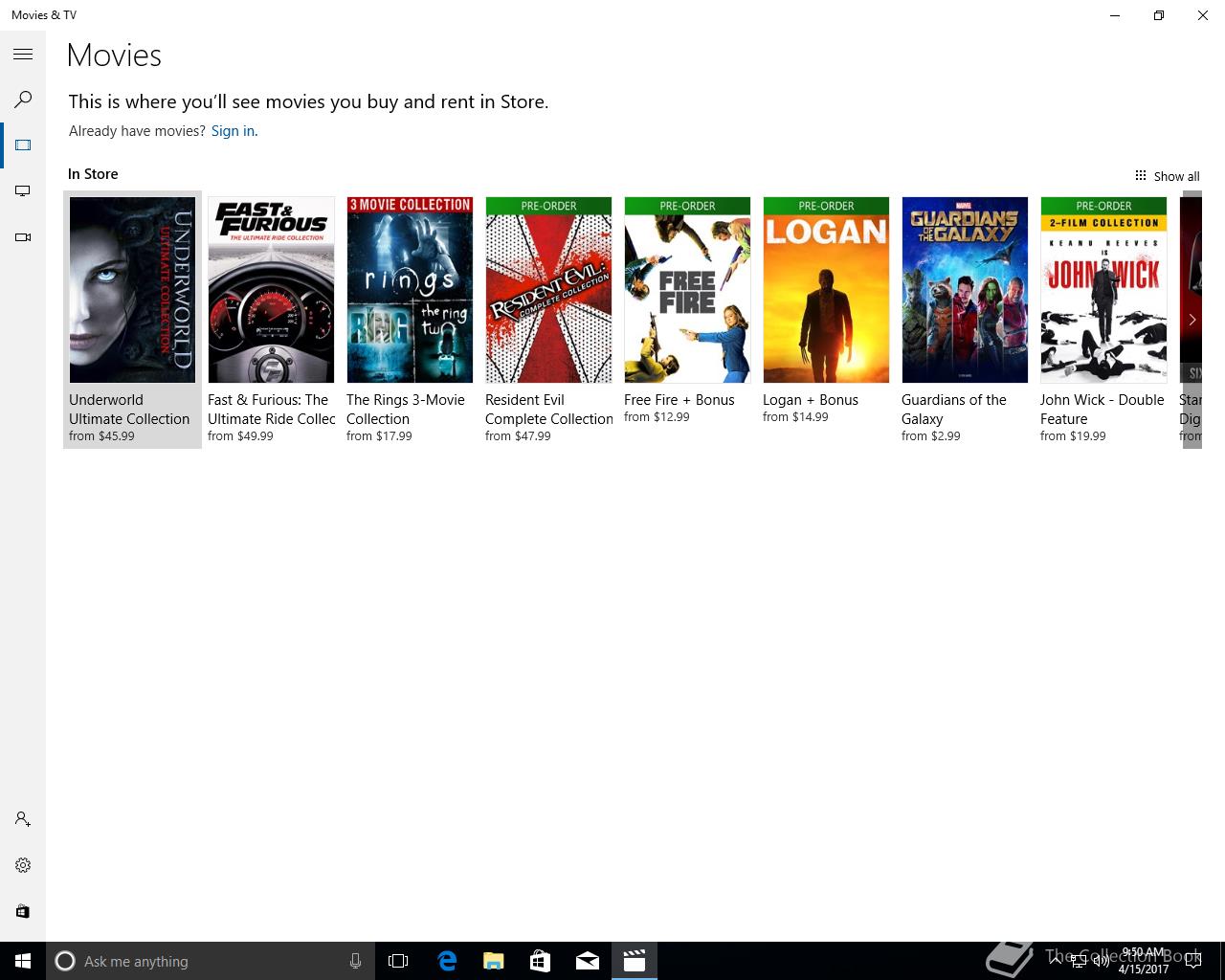Click the 'from $49.99' price
The height and width of the screenshot is (980, 1225).
click(x=240, y=436)
